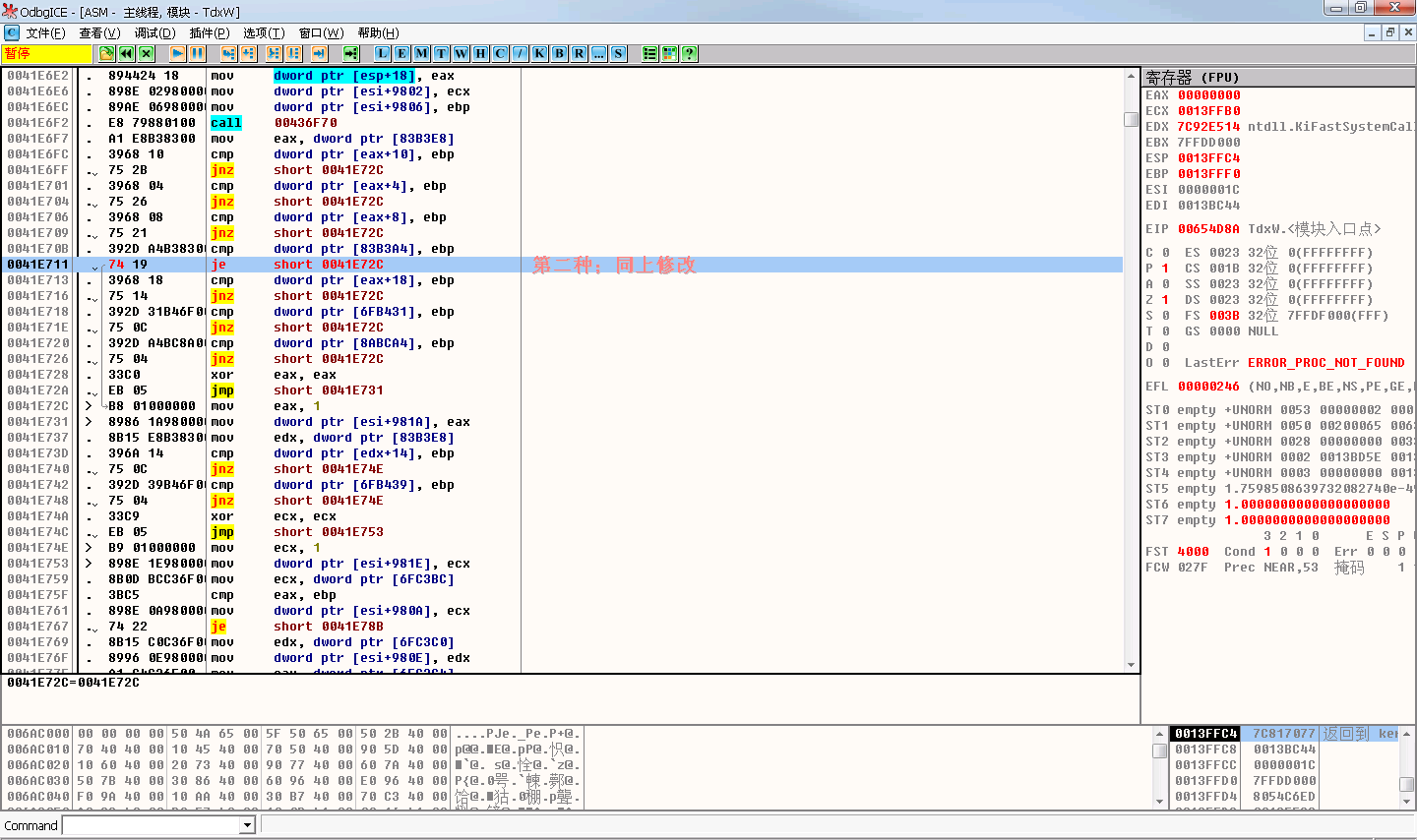1417x840 pixels.
Task: Show Executable modules with E button
Action: click(402, 53)
